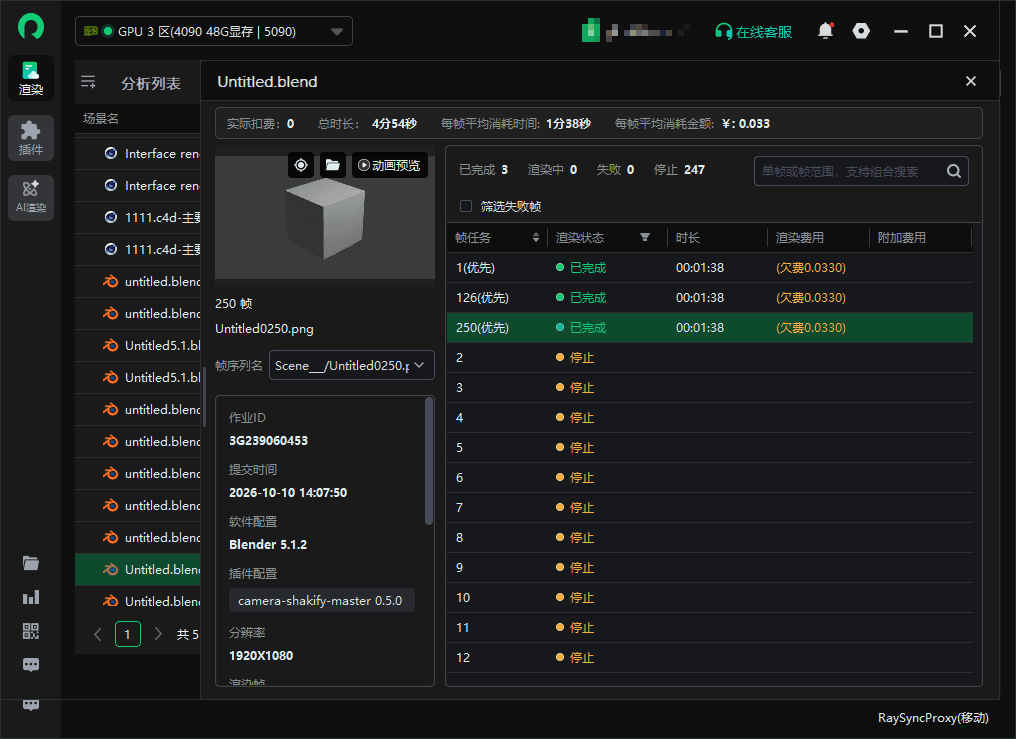
Task: Close the Untitled.blend detail panel
Action: (x=971, y=81)
